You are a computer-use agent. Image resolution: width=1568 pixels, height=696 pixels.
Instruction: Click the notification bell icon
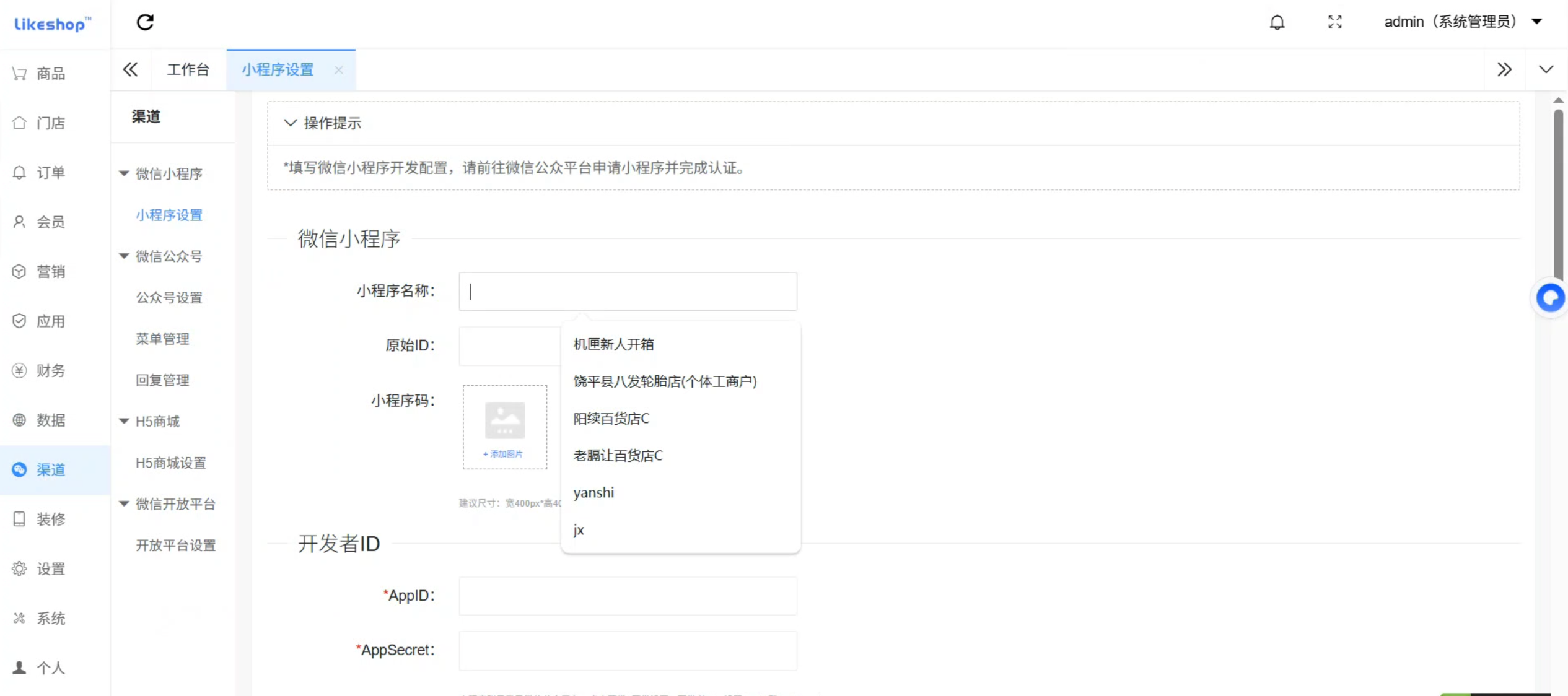coord(1277,22)
